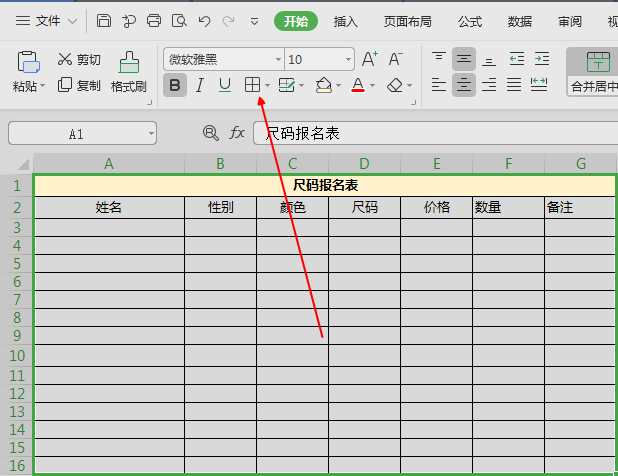Click the justify align icon

tap(514, 85)
